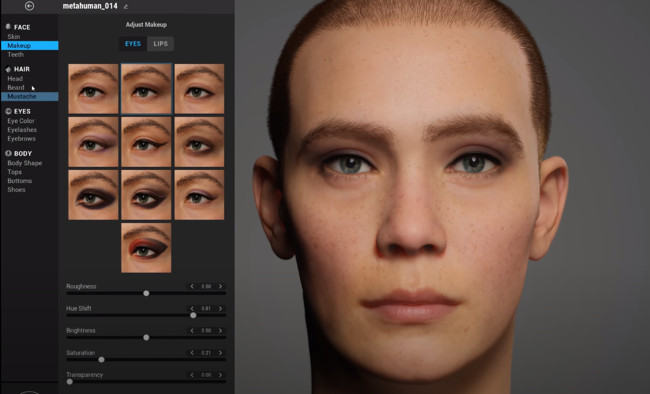Click the Saturation slider handle
The width and height of the screenshot is (650, 394).
point(101,360)
